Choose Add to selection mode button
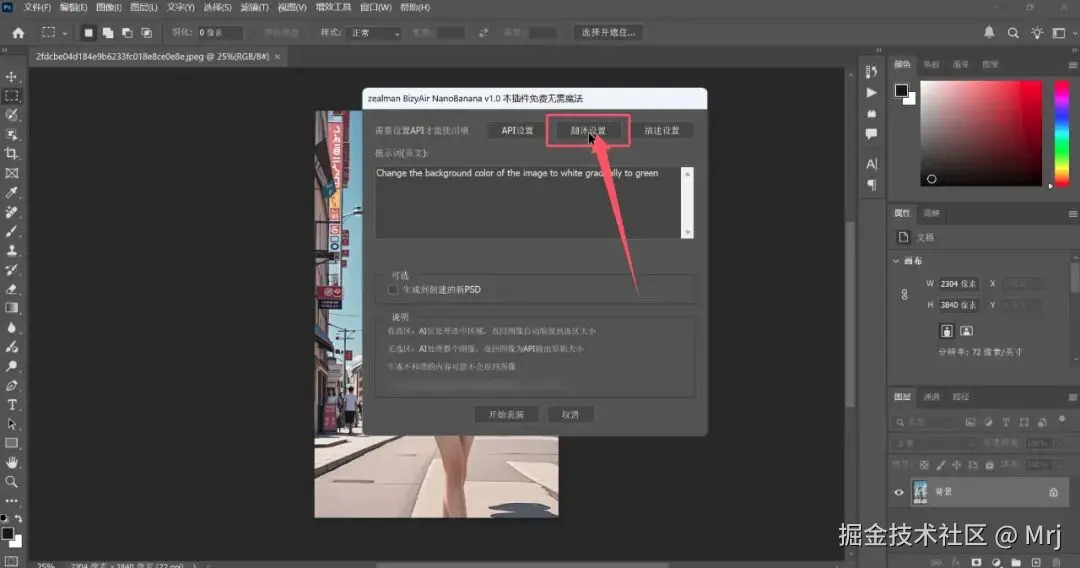 point(108,32)
